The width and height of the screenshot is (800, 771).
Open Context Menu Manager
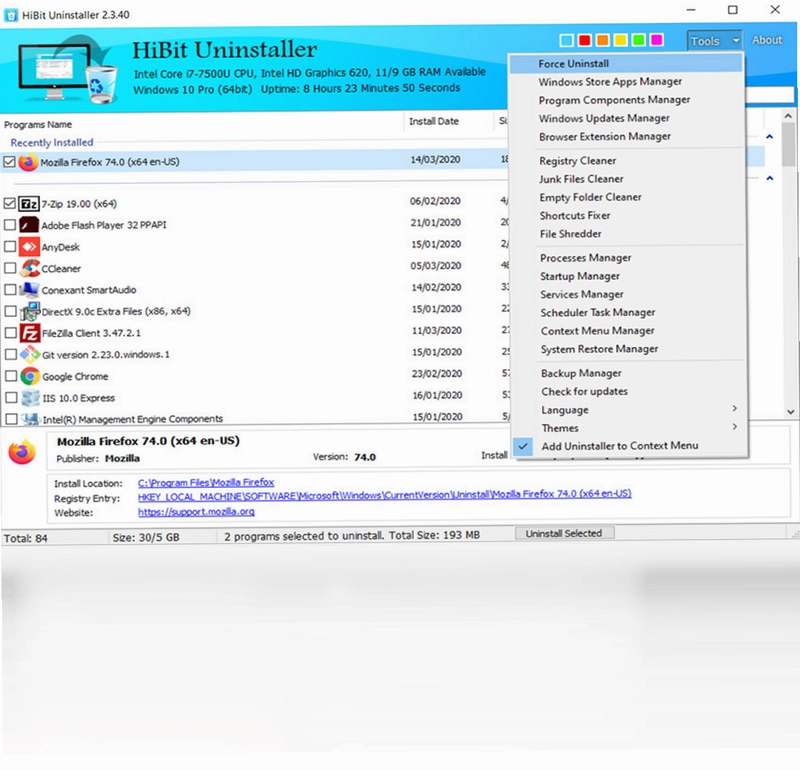click(x=597, y=331)
